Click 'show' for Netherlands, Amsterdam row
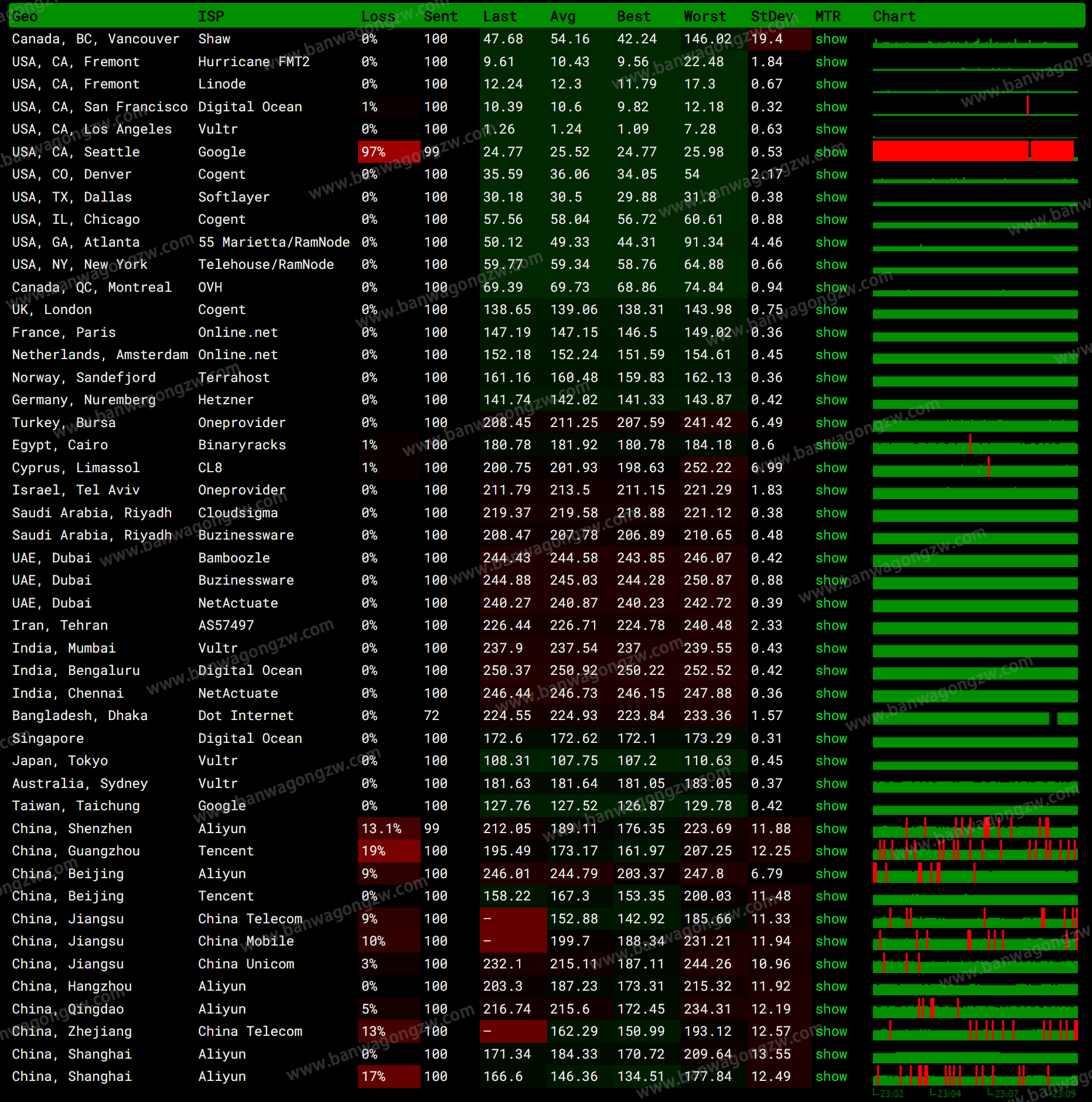This screenshot has width=1092, height=1102. [x=831, y=355]
